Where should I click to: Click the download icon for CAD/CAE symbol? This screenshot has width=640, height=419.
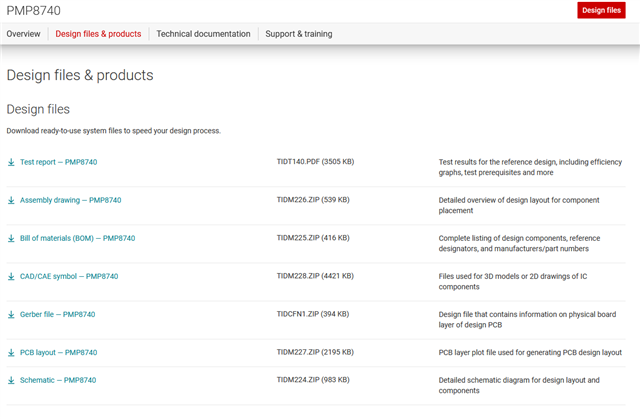[11, 276]
